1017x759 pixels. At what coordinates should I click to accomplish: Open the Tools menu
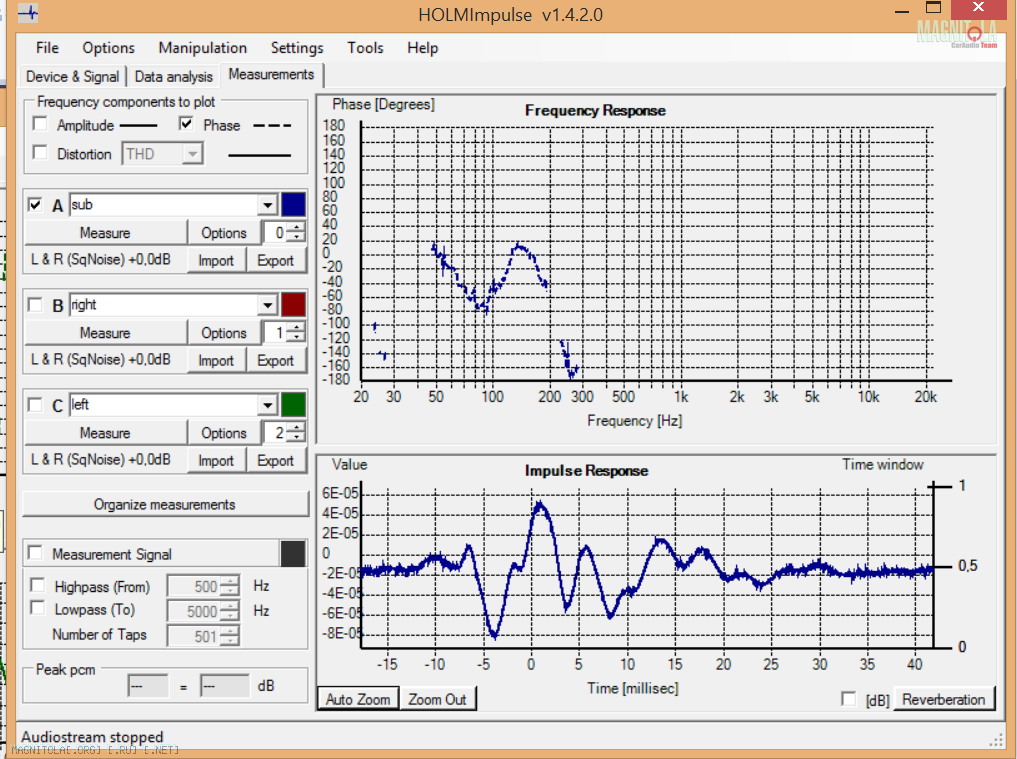tap(365, 48)
